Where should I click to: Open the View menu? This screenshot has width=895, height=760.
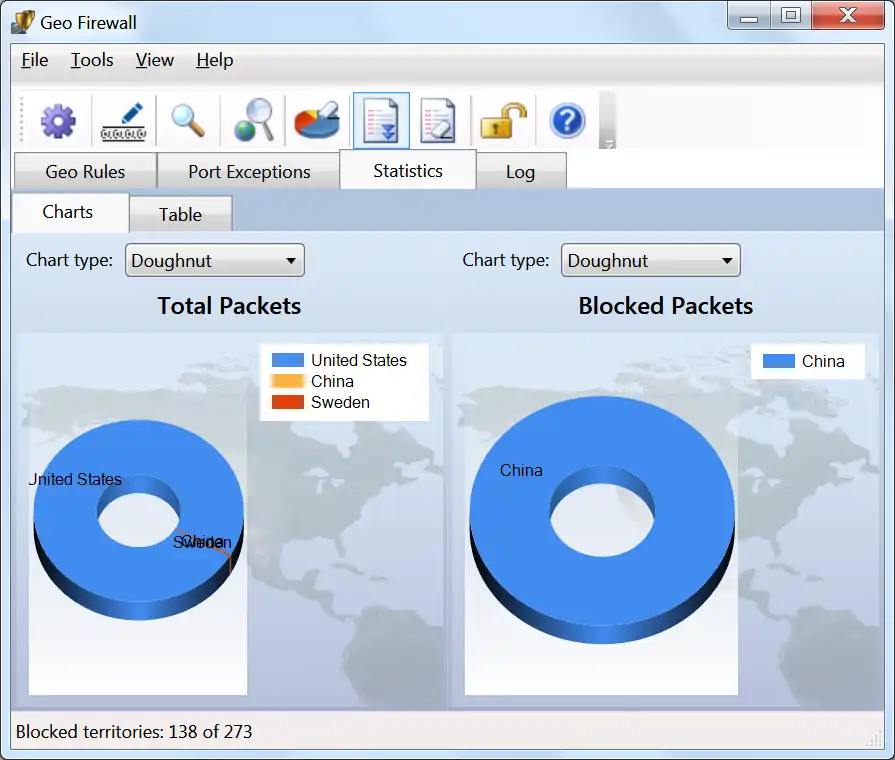point(155,60)
